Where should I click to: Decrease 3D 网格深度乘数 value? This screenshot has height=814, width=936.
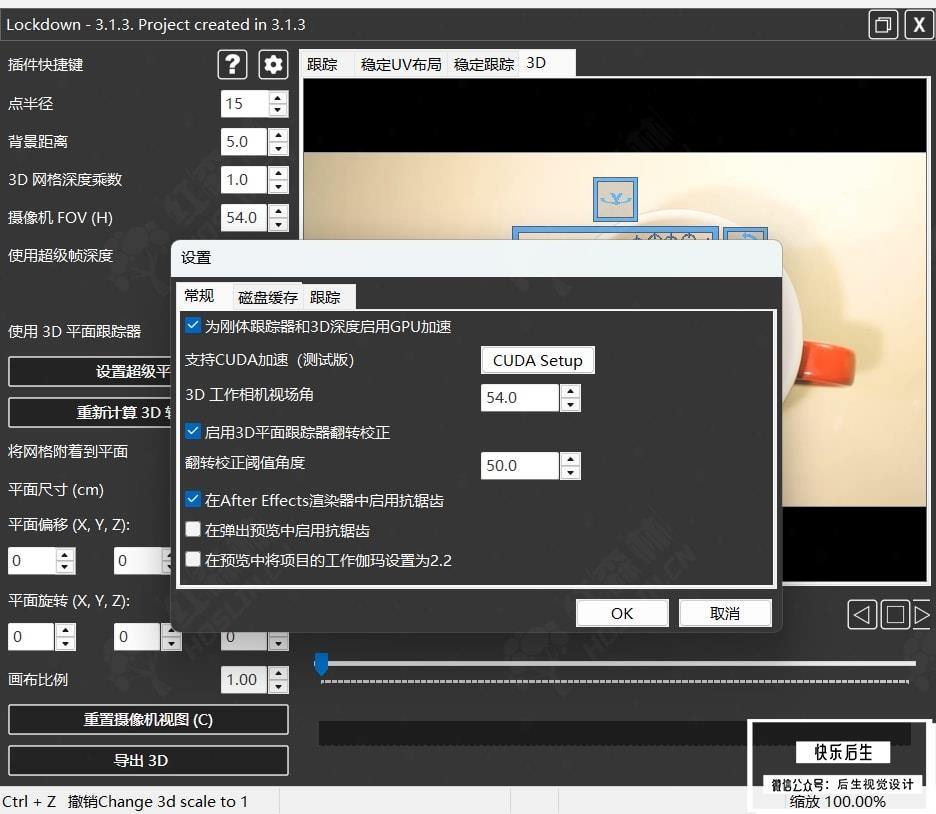point(278,187)
